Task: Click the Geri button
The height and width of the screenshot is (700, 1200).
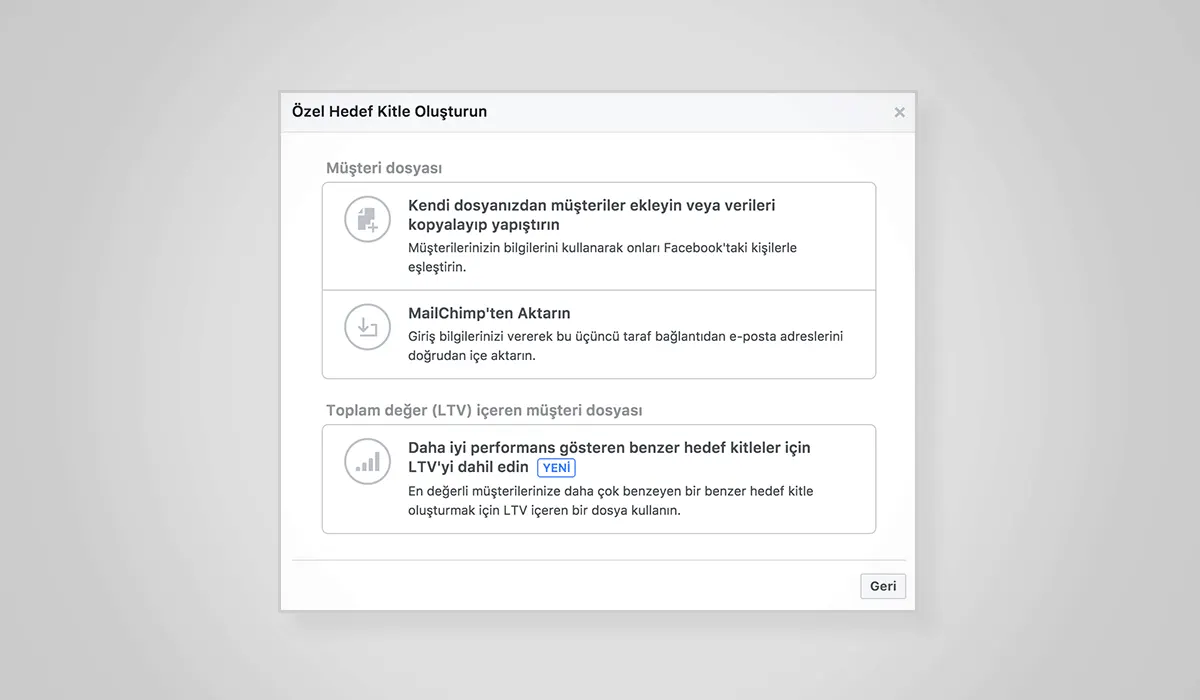Action: [883, 586]
